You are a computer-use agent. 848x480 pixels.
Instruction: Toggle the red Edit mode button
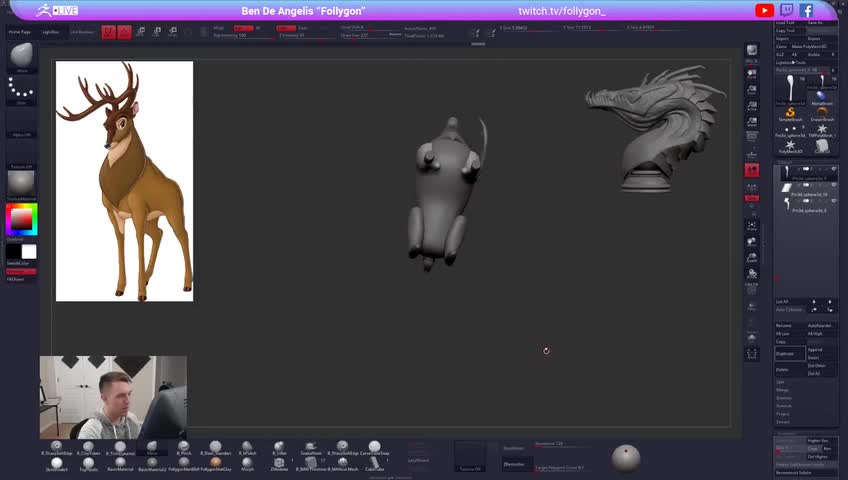109,32
